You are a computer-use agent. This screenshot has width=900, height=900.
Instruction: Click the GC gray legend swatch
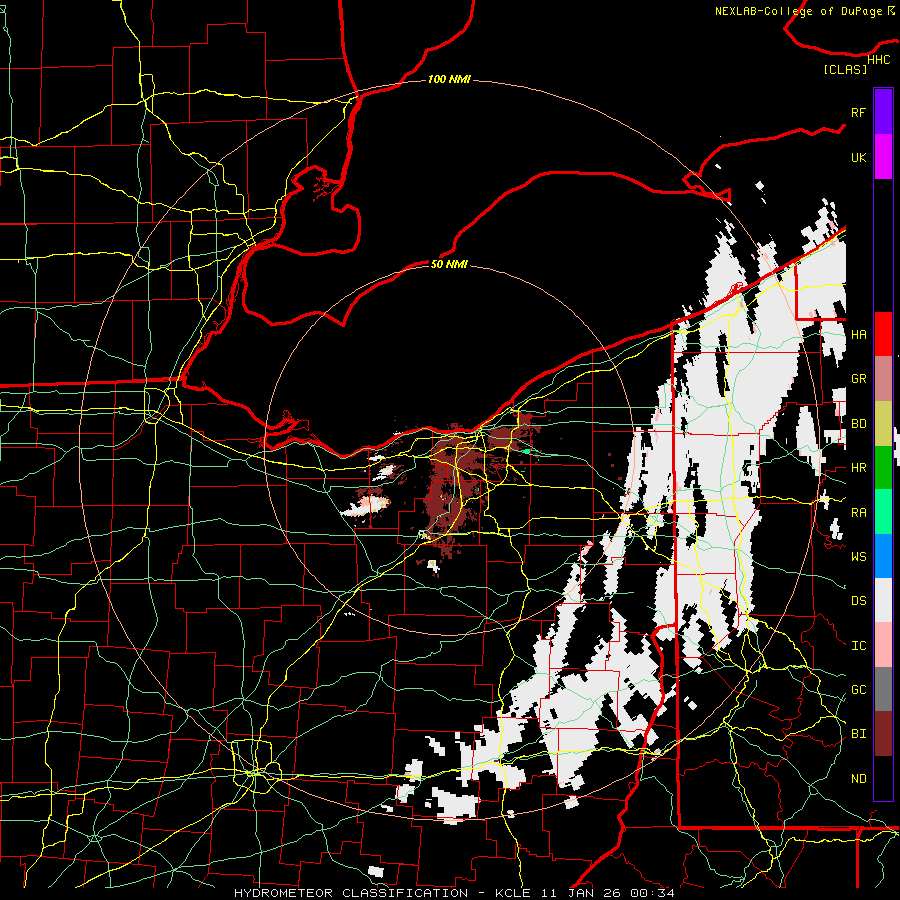(x=883, y=689)
